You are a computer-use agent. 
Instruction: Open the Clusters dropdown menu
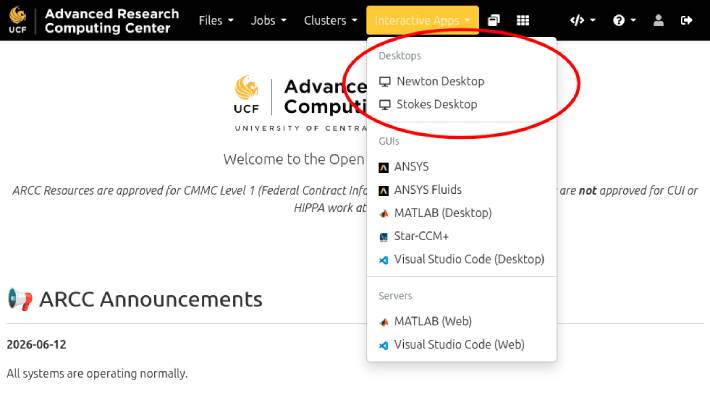(x=331, y=20)
